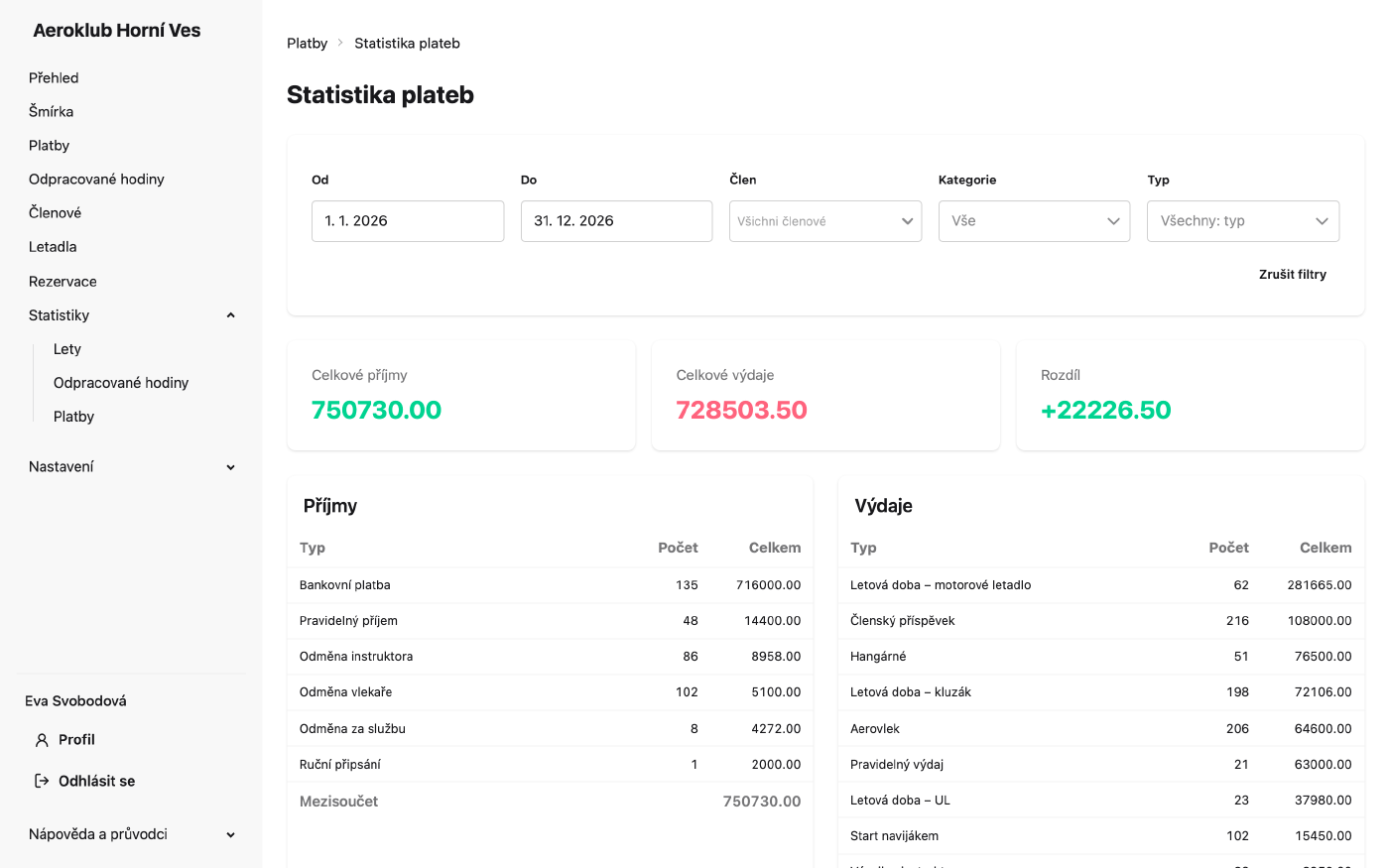Click Bankovní platba row text
1389x868 pixels.
click(x=345, y=585)
